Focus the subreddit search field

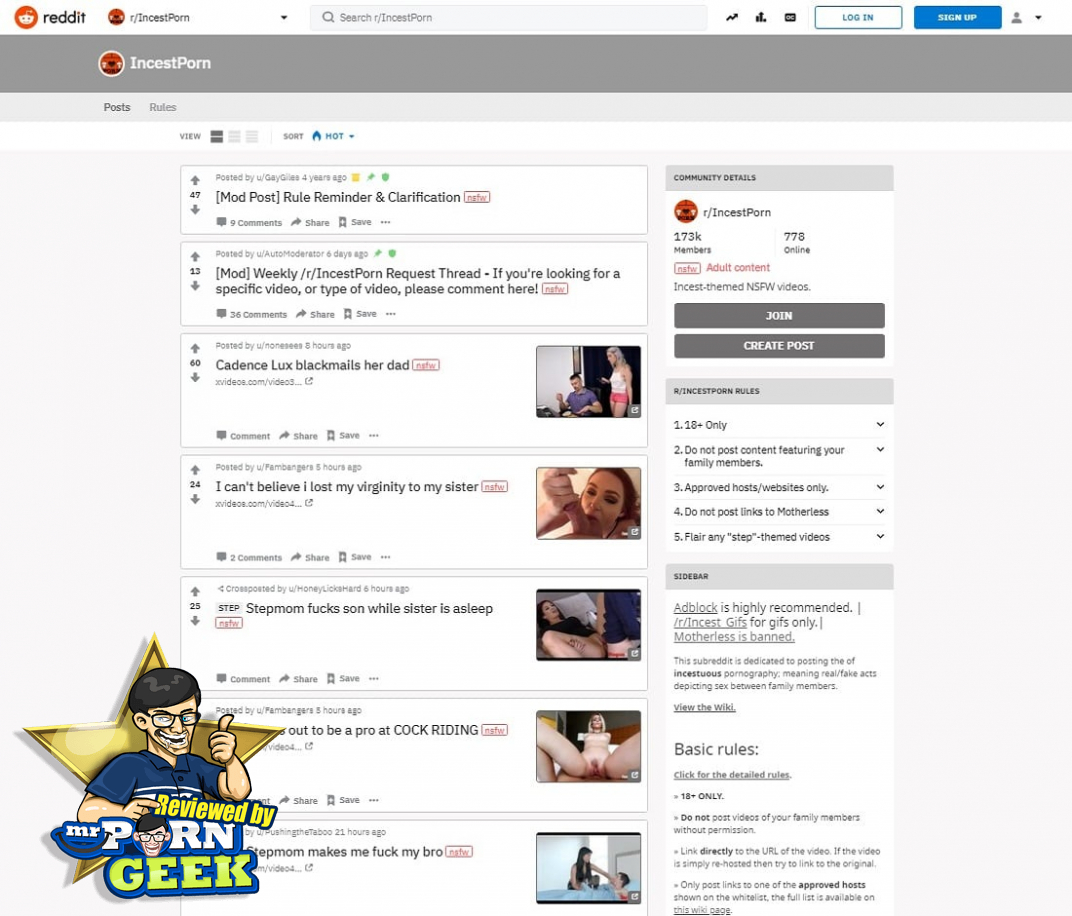point(510,17)
